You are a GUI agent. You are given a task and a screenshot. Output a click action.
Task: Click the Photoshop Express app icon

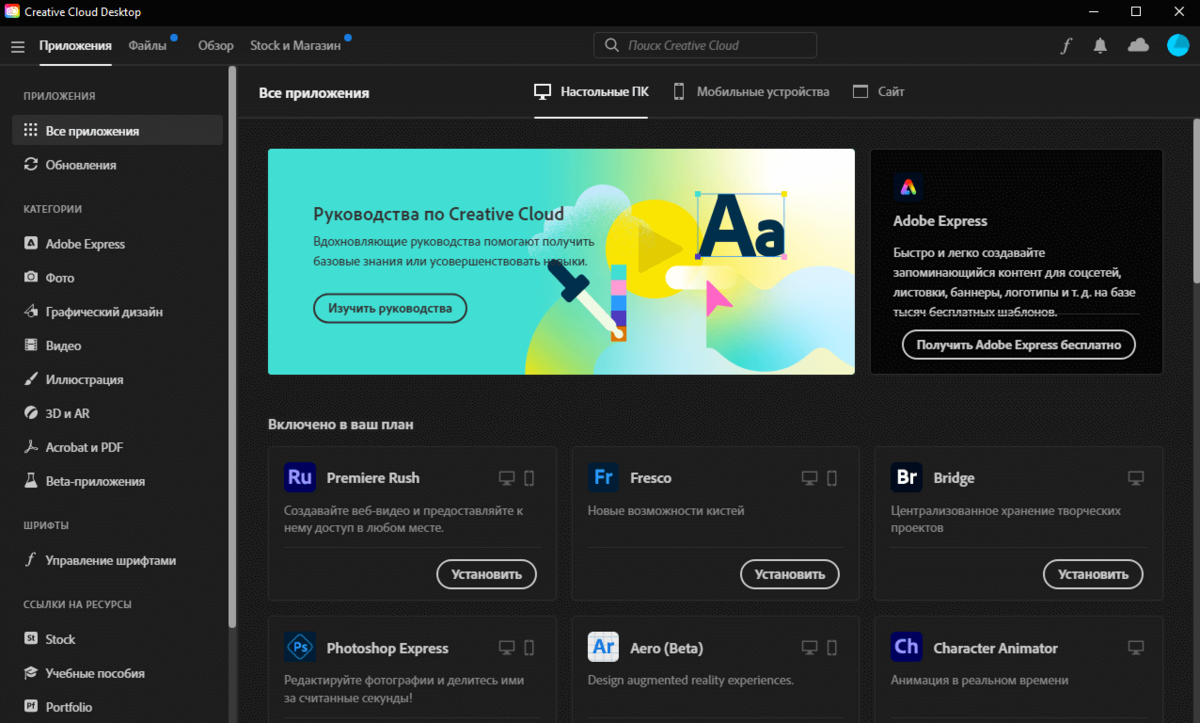click(300, 648)
